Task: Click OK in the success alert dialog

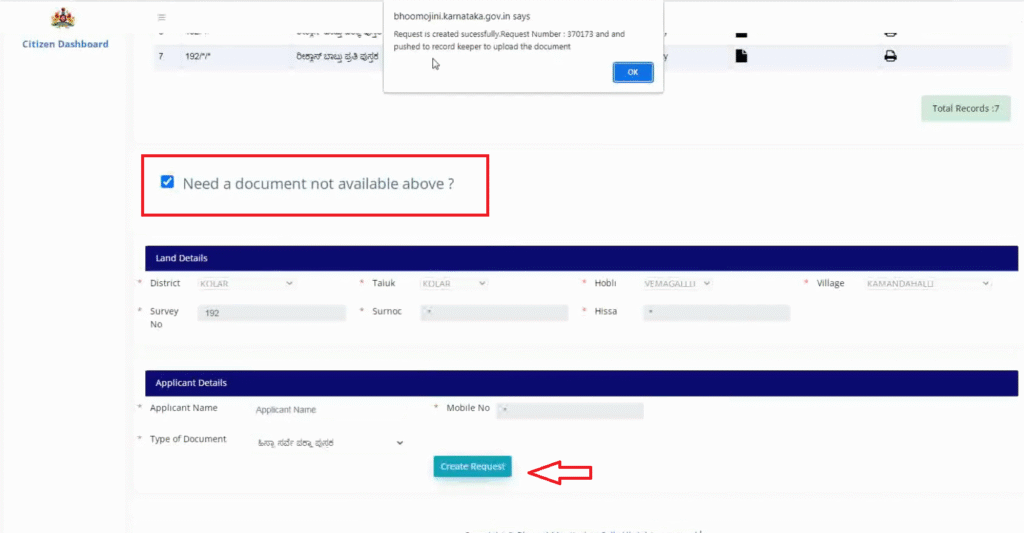Action: tap(632, 72)
